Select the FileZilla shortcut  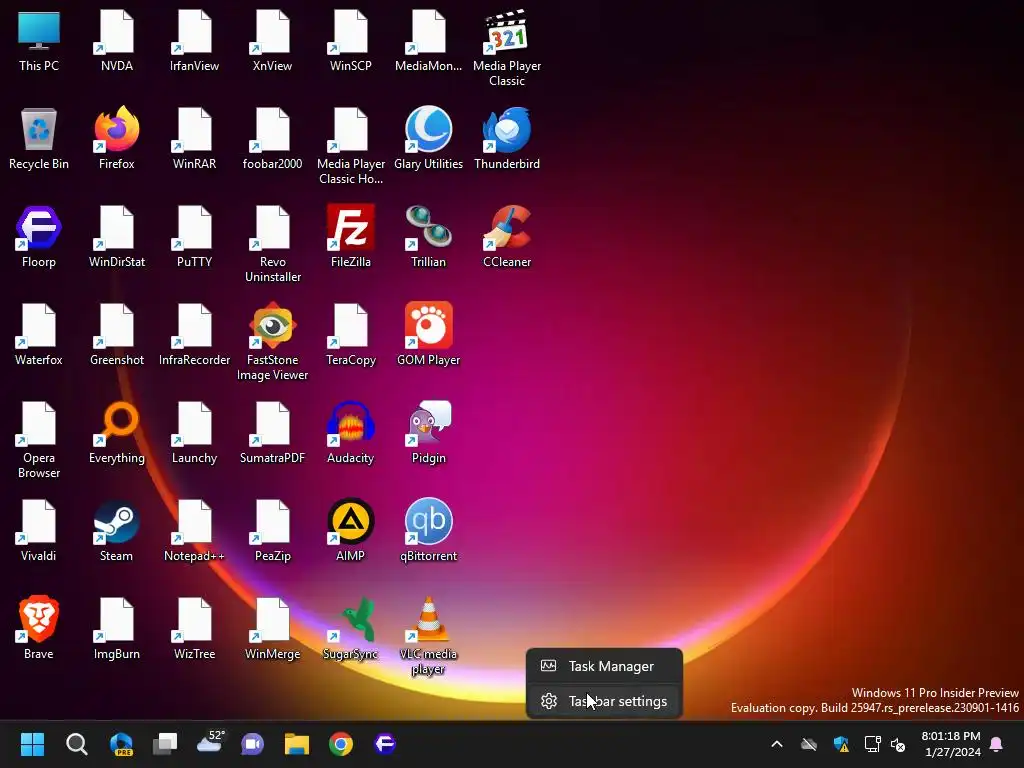351,236
